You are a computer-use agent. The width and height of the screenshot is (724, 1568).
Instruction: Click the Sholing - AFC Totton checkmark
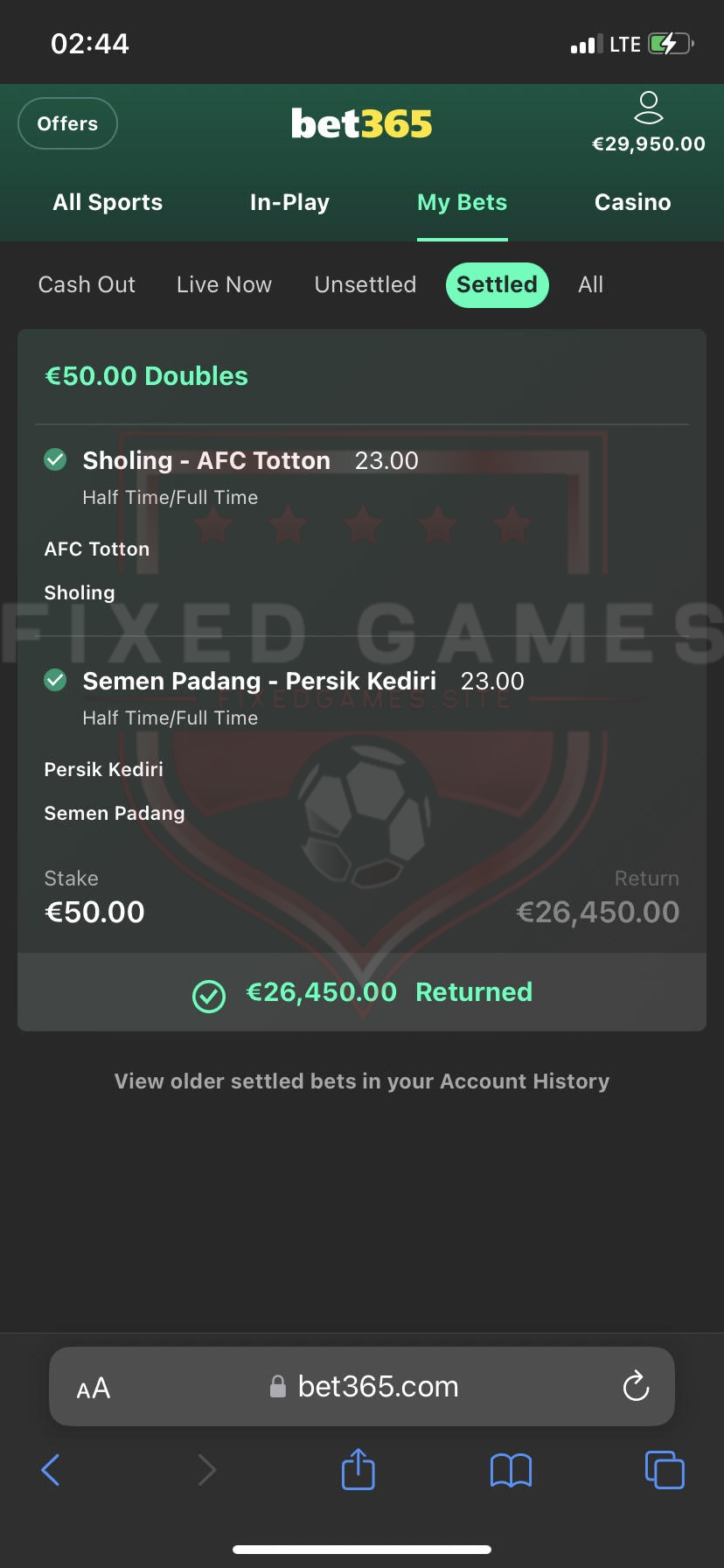pos(55,459)
